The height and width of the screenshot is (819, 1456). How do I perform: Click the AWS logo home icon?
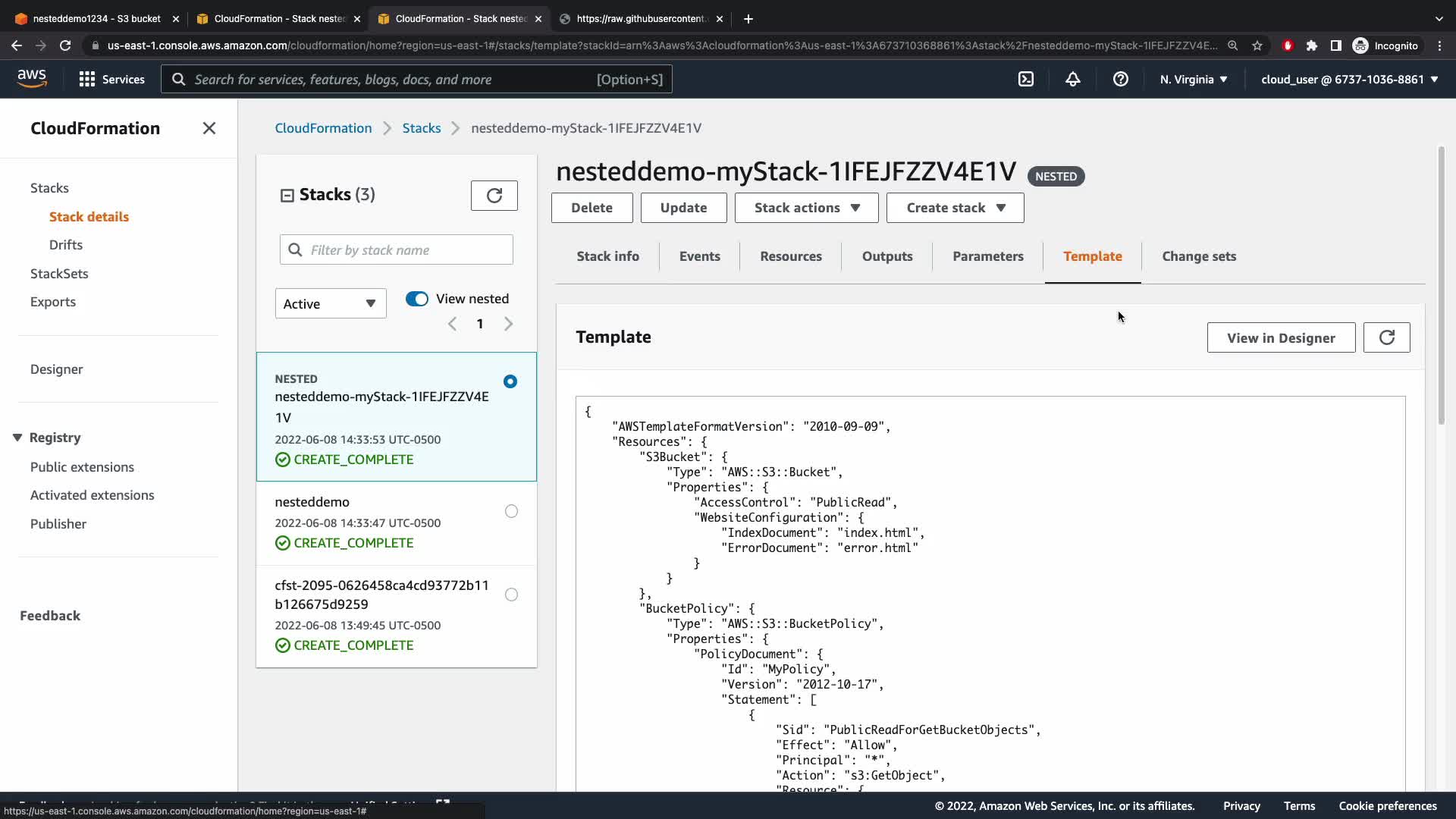click(x=32, y=78)
